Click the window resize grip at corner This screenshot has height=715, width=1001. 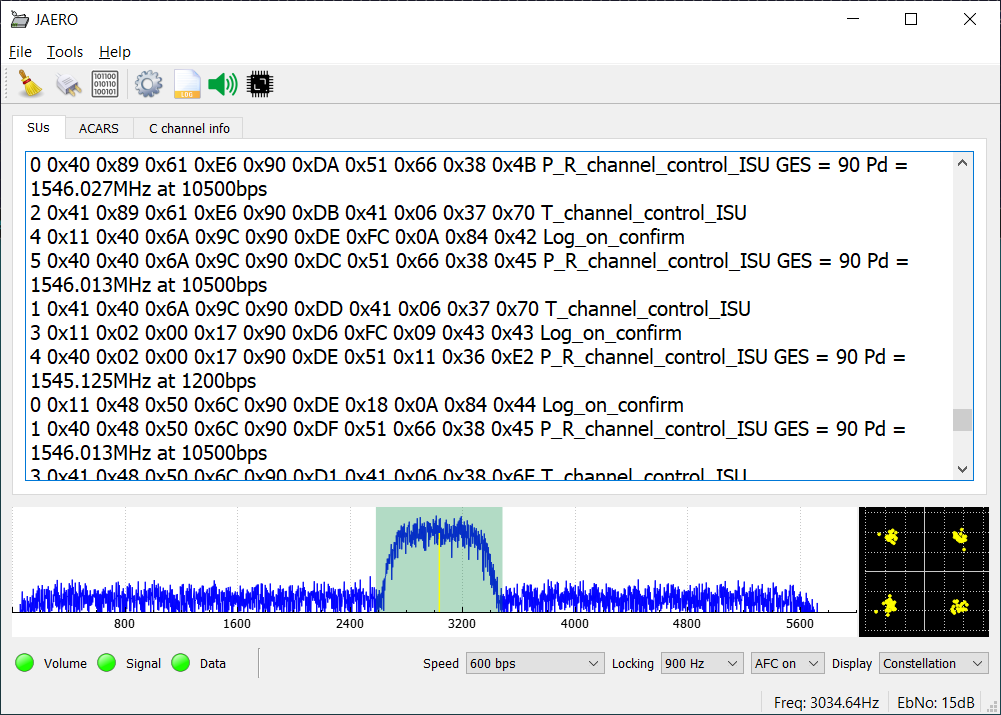[992, 706]
